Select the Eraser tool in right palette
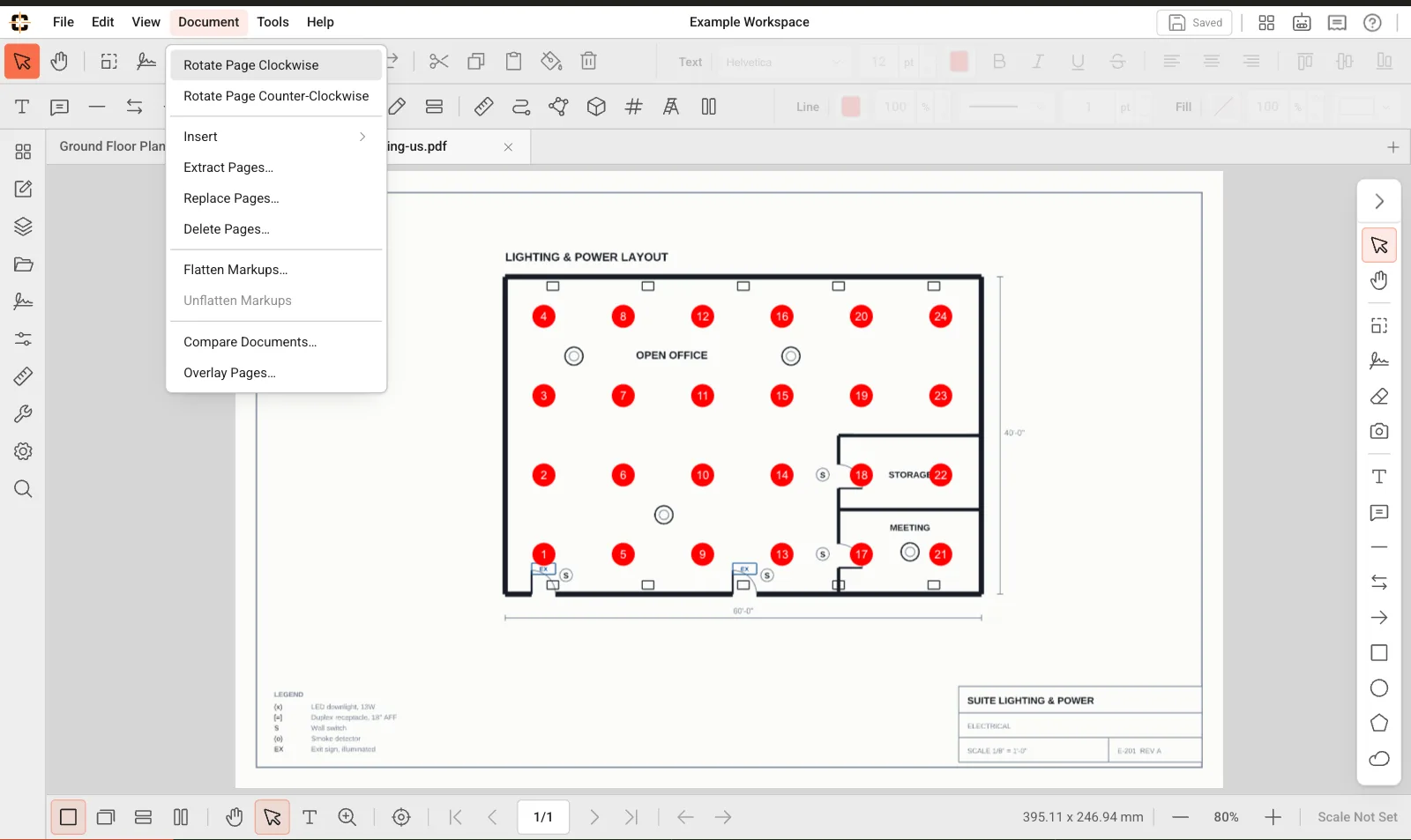The height and width of the screenshot is (840, 1411). [x=1379, y=397]
